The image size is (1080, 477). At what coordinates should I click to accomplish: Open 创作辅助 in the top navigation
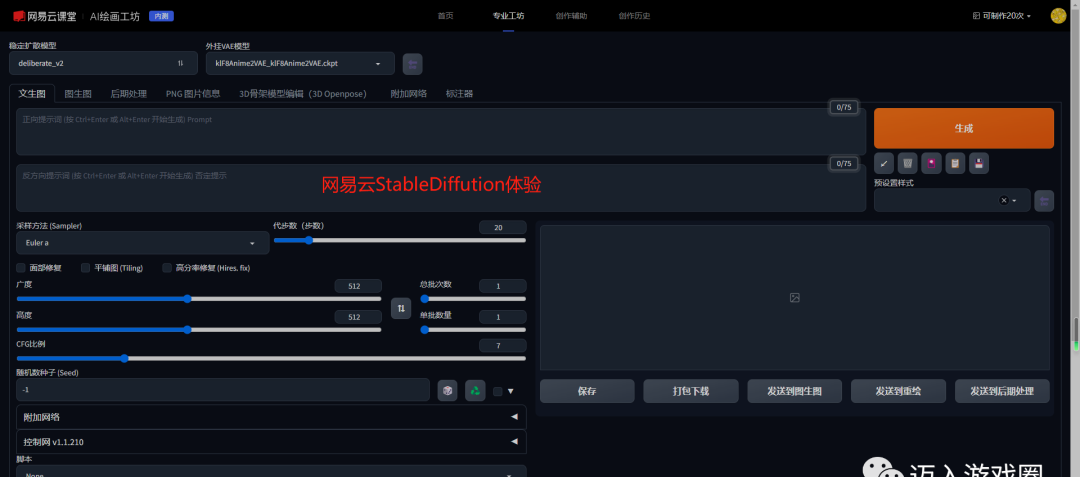click(572, 16)
